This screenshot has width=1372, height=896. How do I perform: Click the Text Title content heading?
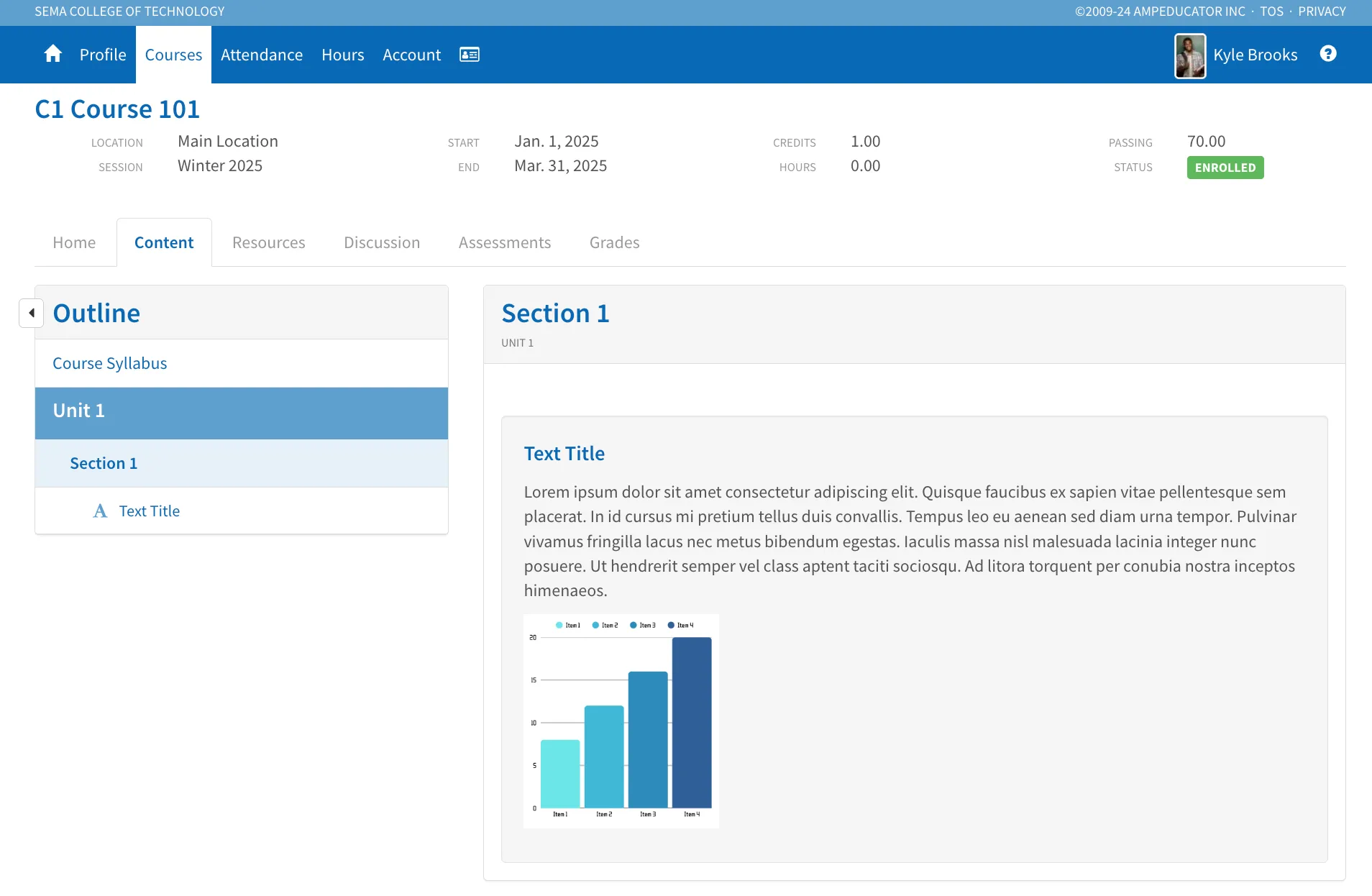(564, 454)
